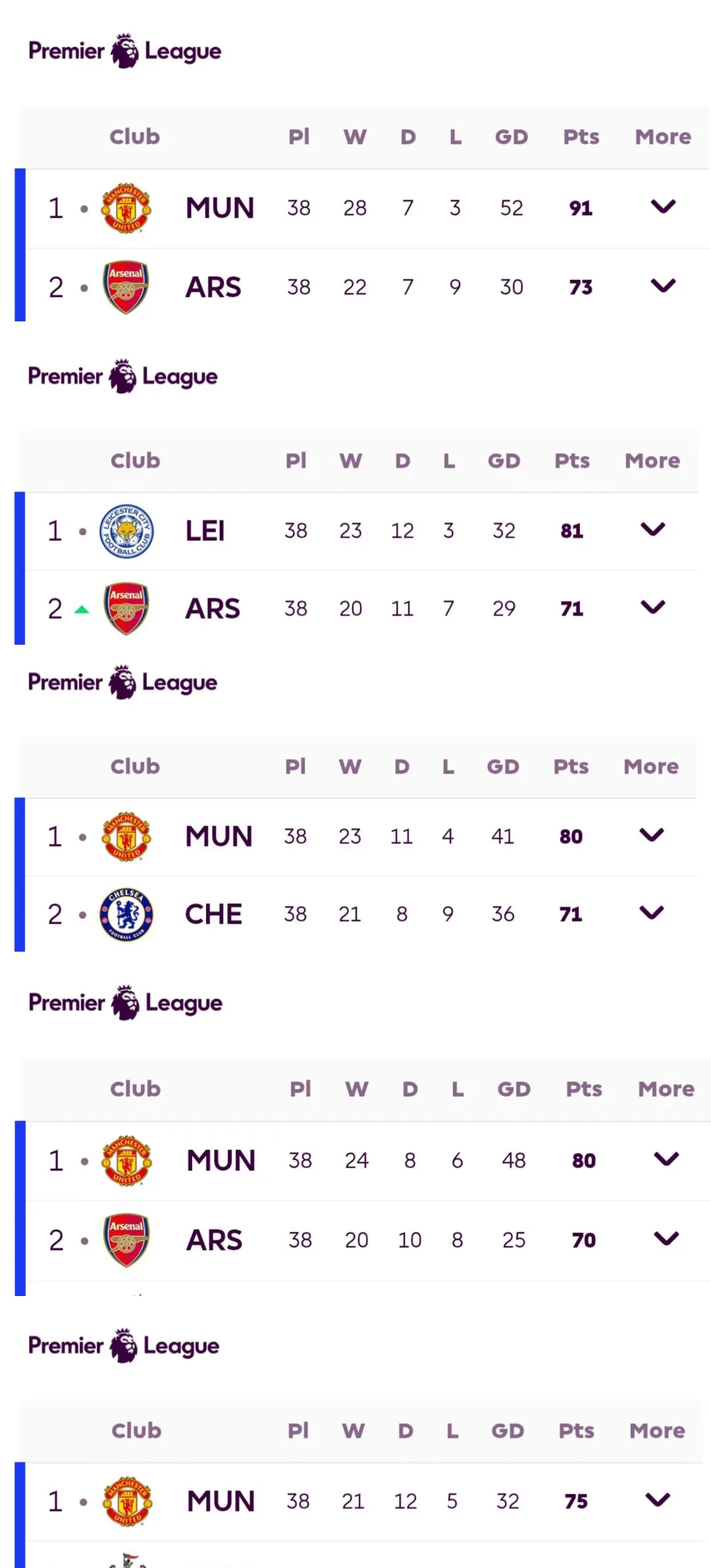Open the chevron for Arsenal's 70-point row
The image size is (711, 1568).
pyautogui.click(x=666, y=1239)
